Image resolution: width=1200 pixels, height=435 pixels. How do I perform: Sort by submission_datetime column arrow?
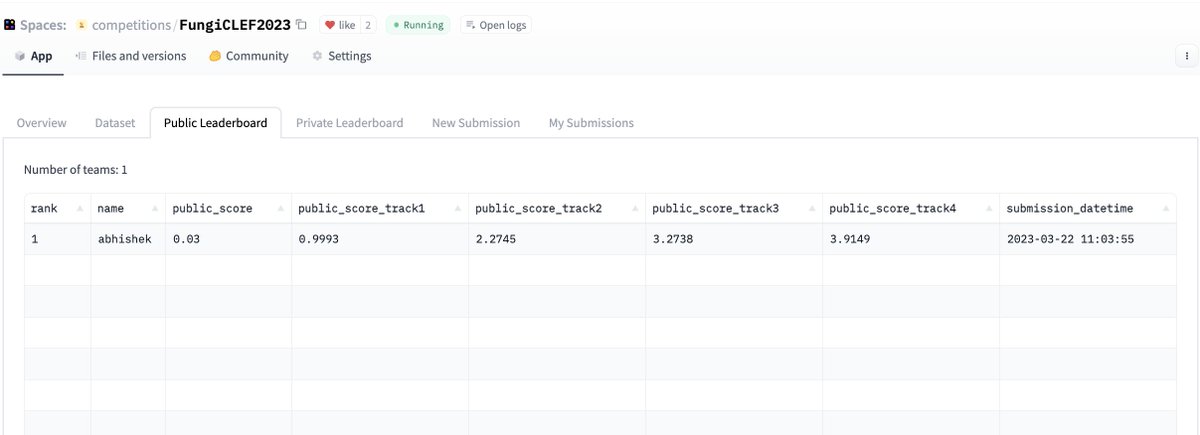tap(1165, 209)
